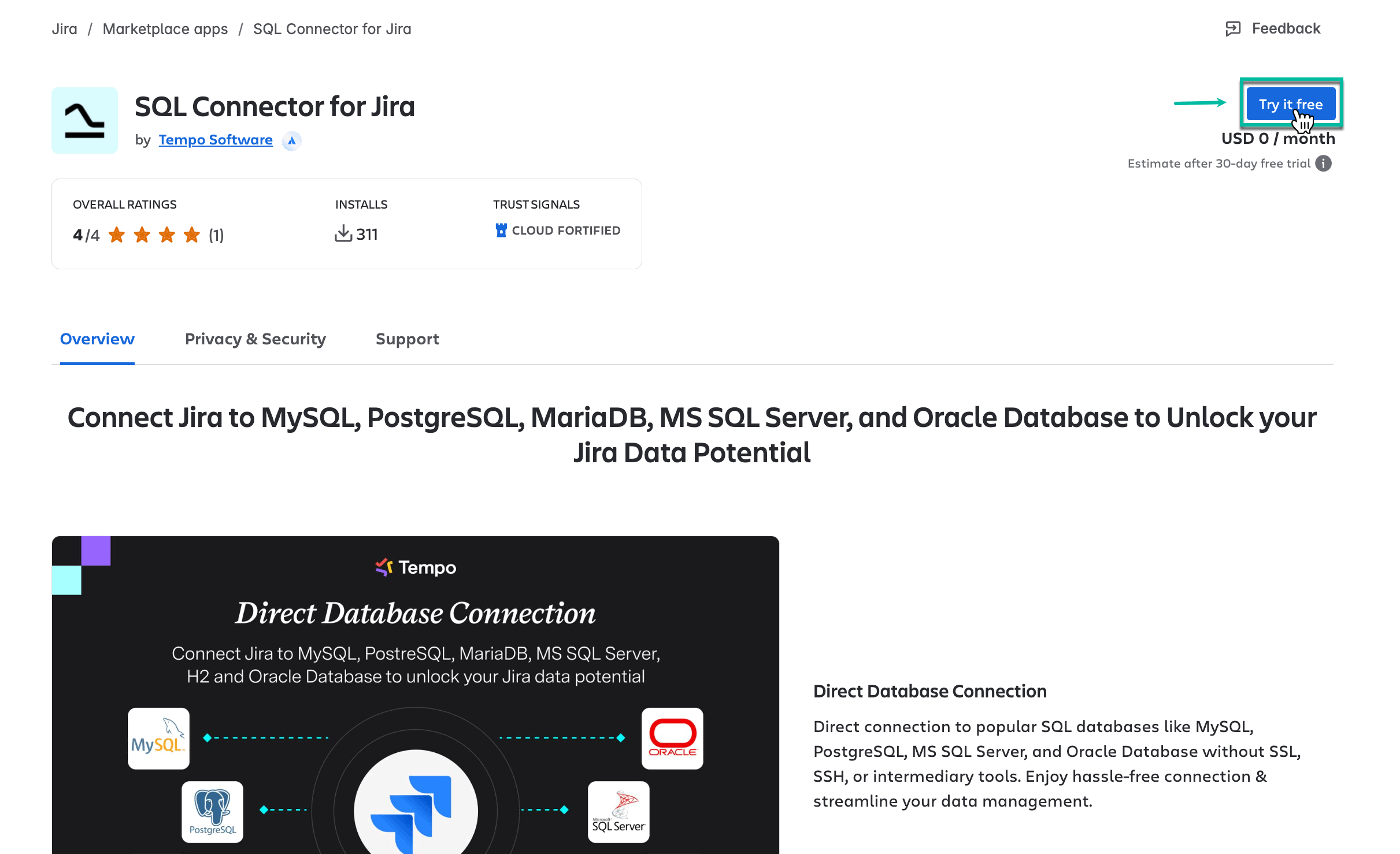The height and width of the screenshot is (854, 1400).
Task: Click the info icon after the free trial estimate
Action: click(1324, 164)
